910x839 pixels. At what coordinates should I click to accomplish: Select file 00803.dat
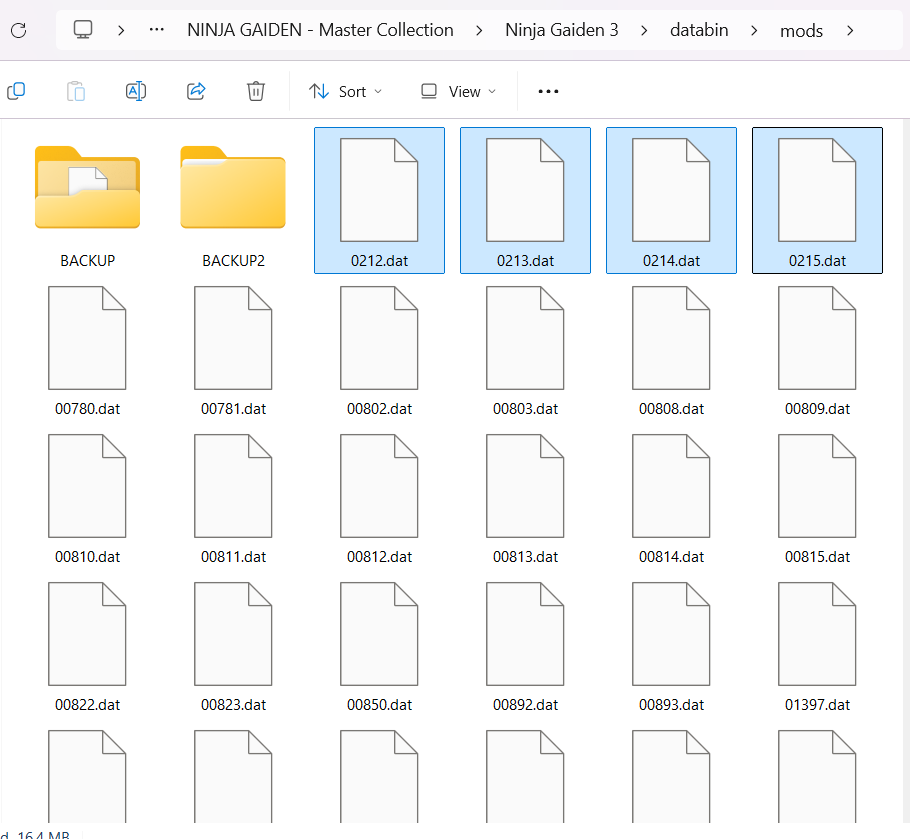point(525,350)
